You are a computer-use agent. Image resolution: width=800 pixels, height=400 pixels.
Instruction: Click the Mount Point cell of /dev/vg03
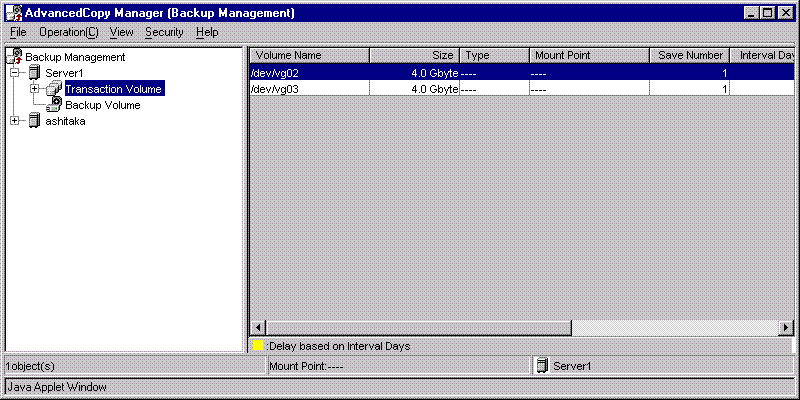tap(589, 89)
